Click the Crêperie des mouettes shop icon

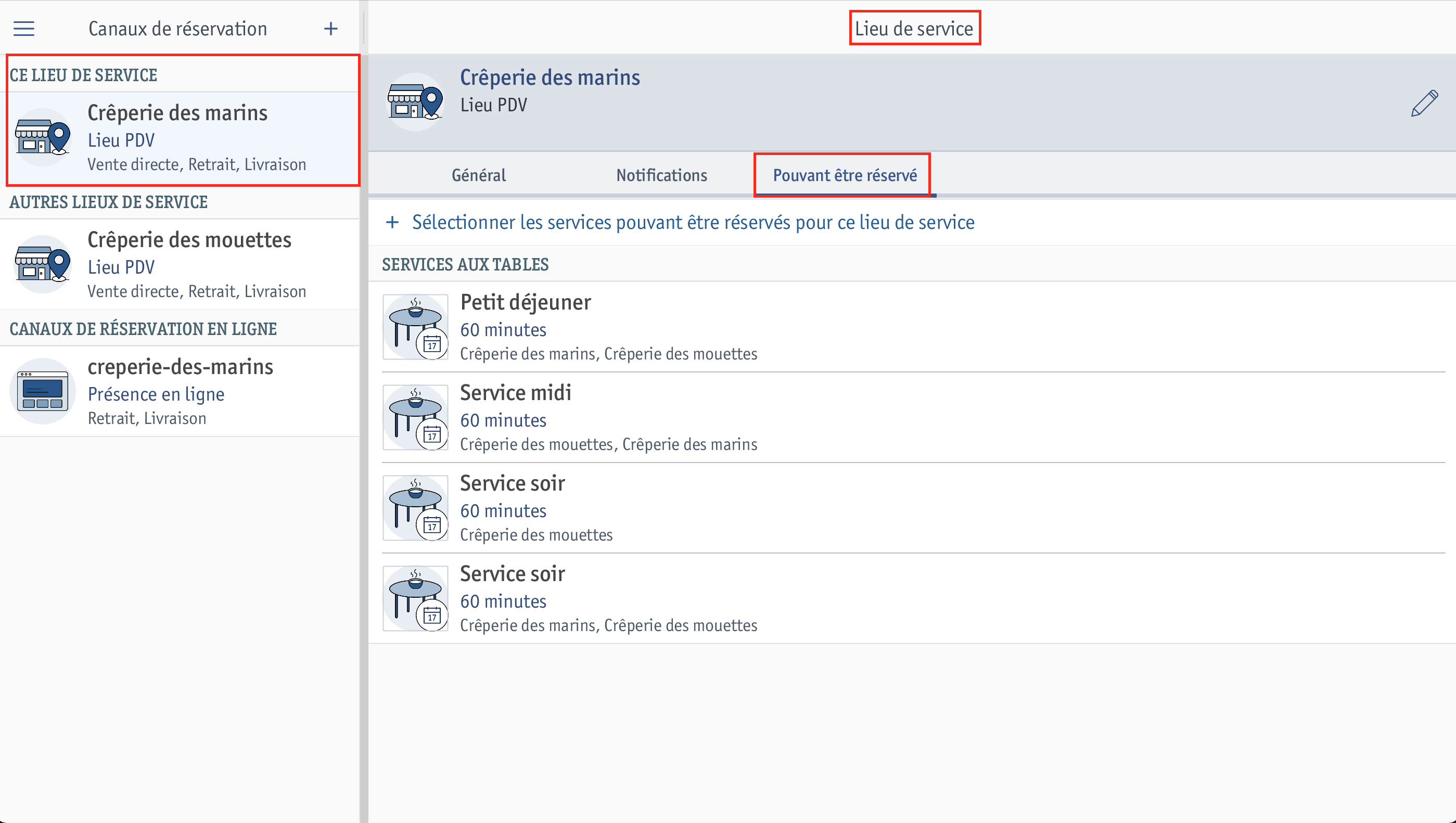click(x=42, y=264)
